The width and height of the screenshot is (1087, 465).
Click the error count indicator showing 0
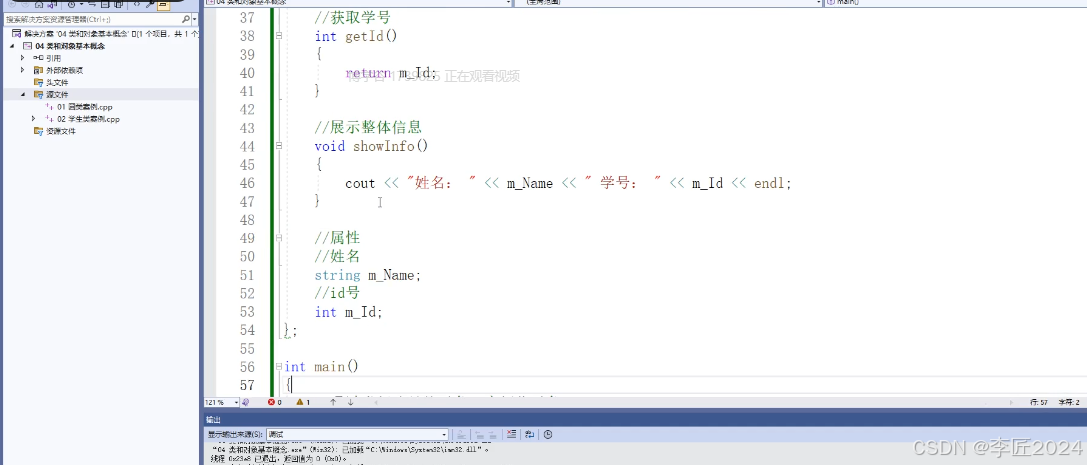275,402
